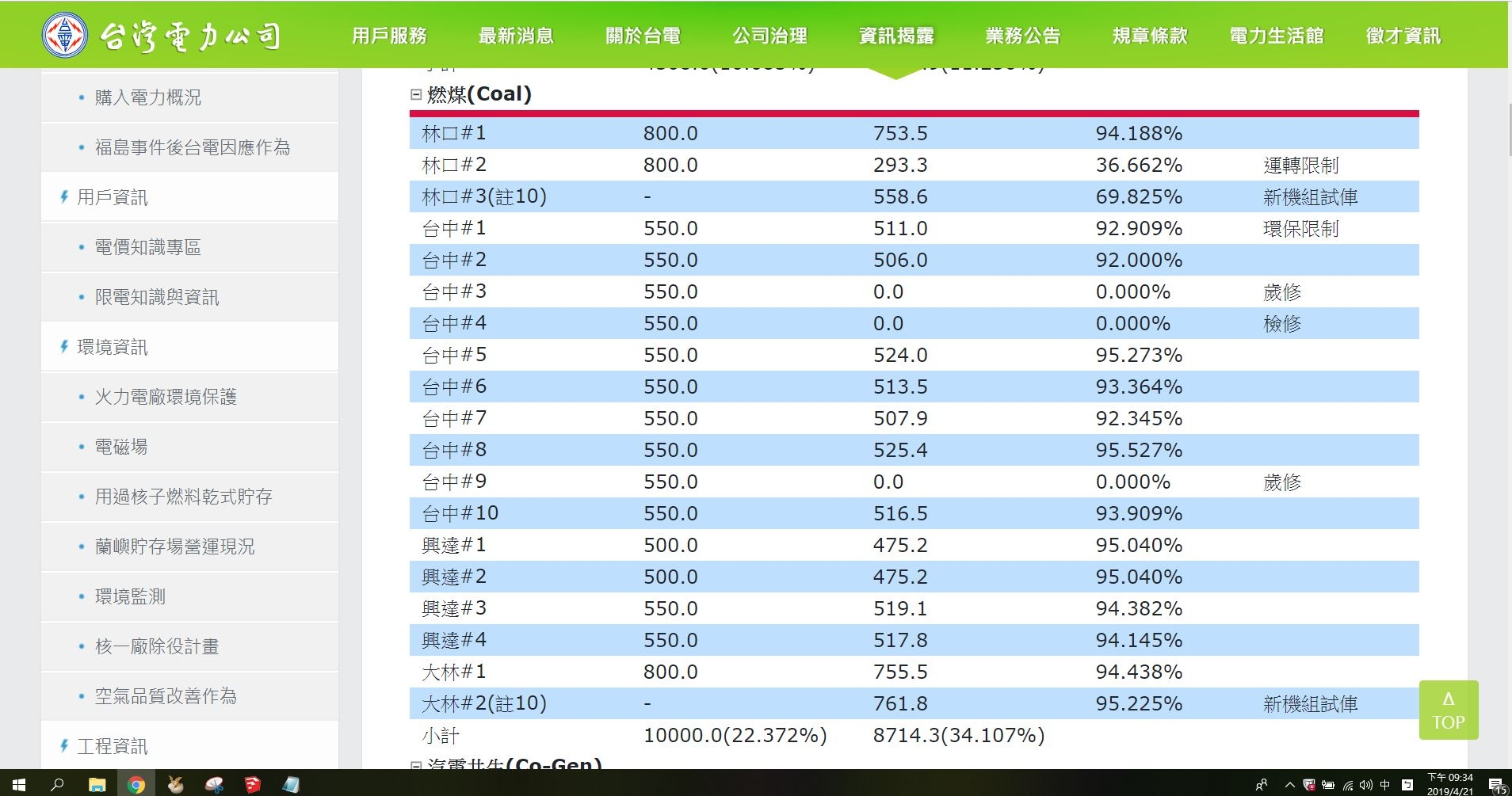Viewport: 1512px width, 796px height.
Task: Open 空氣品質改善作為 sidebar link
Action: 166,696
